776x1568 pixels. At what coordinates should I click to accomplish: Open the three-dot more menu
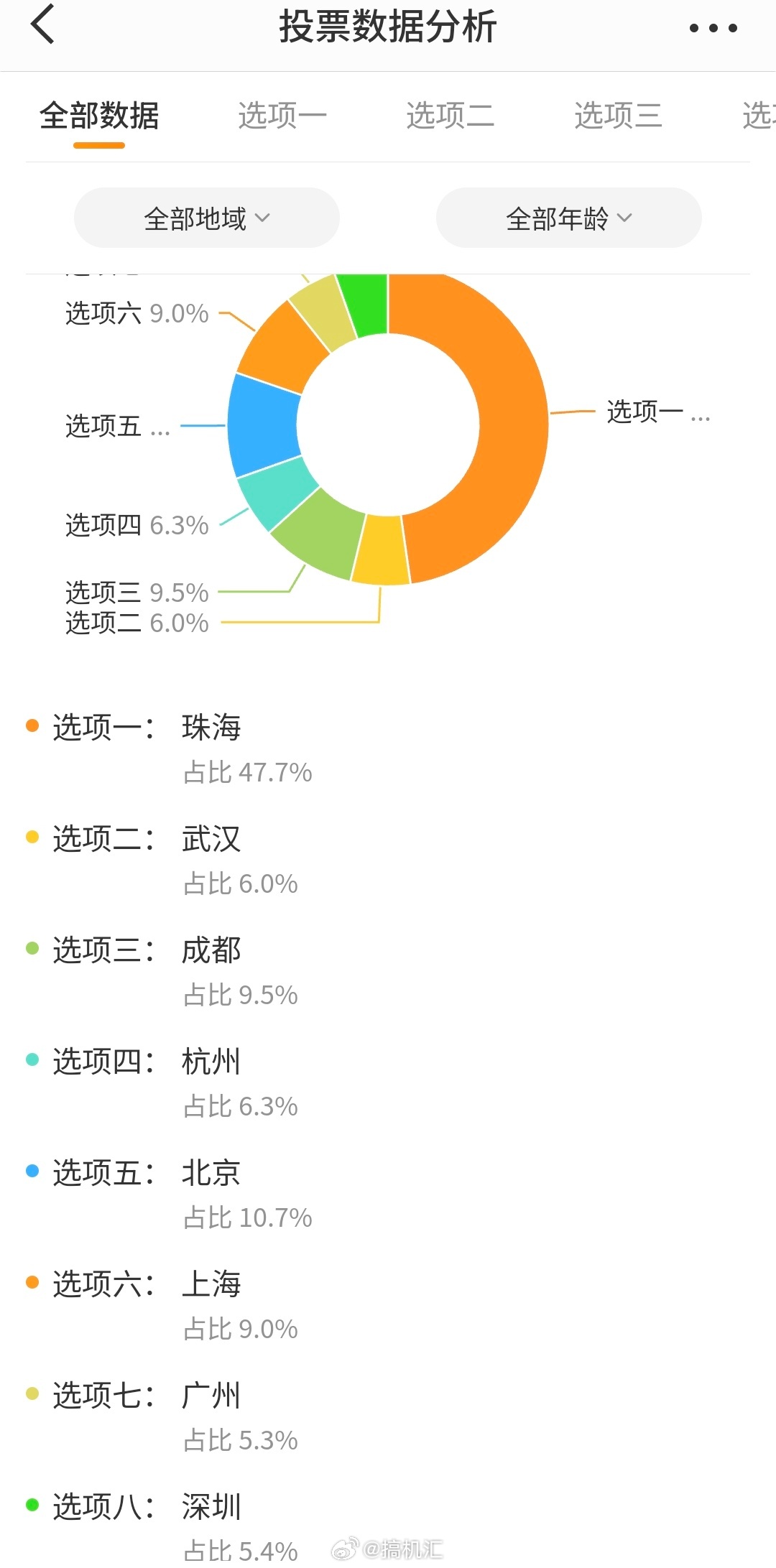[713, 28]
